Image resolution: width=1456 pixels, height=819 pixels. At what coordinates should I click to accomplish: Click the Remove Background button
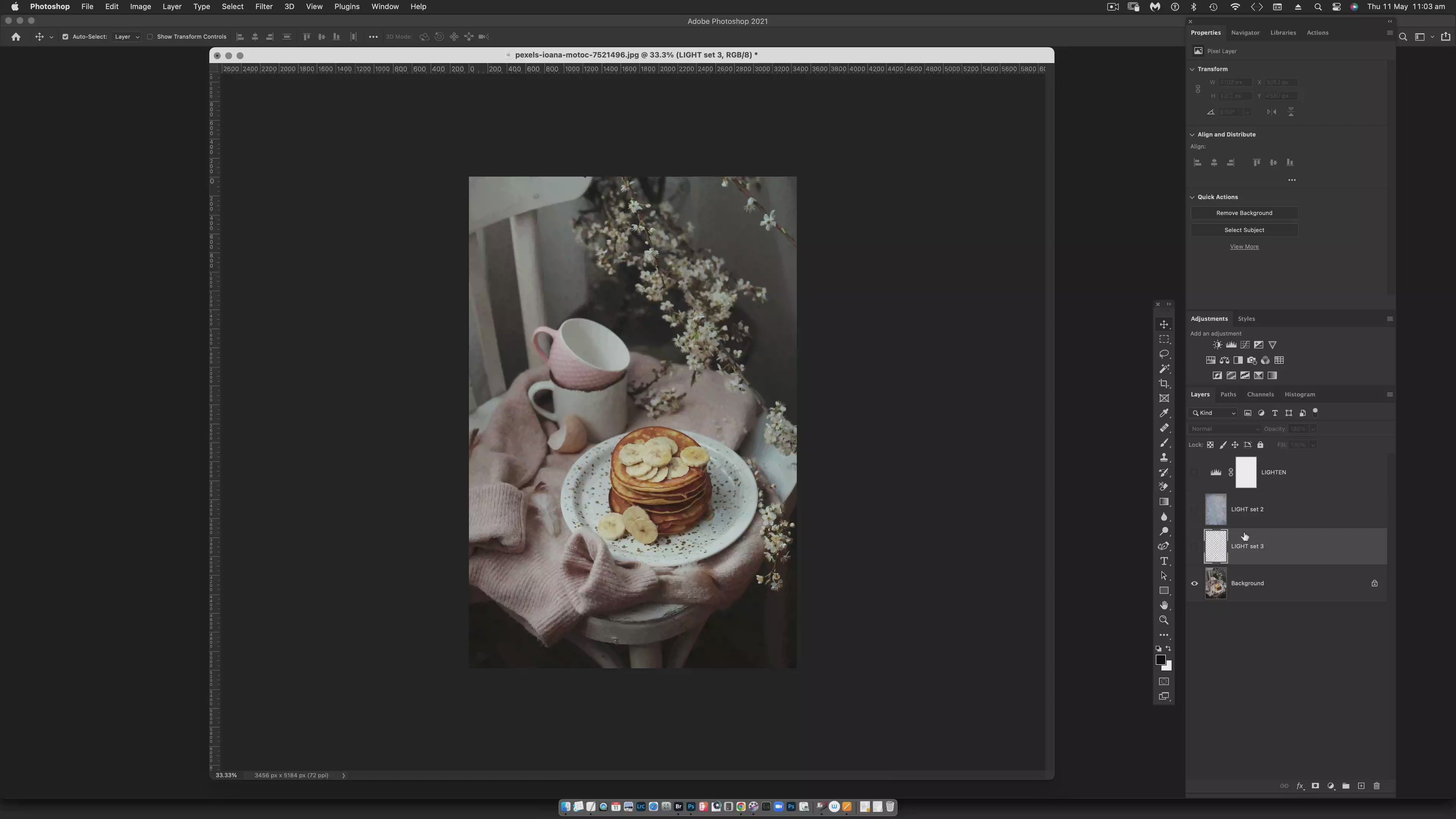1244,213
